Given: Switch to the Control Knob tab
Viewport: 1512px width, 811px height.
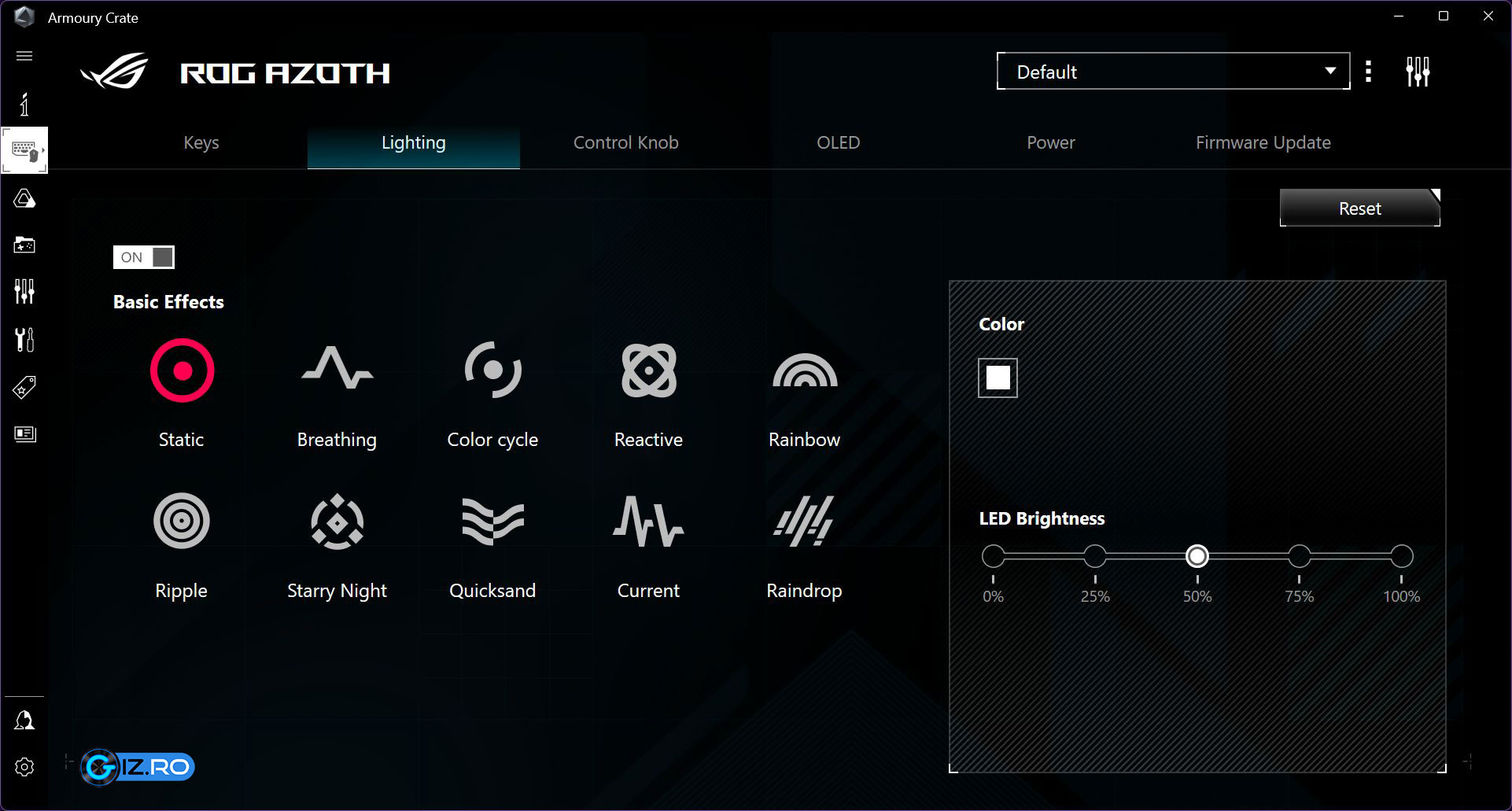Looking at the screenshot, I should point(625,142).
